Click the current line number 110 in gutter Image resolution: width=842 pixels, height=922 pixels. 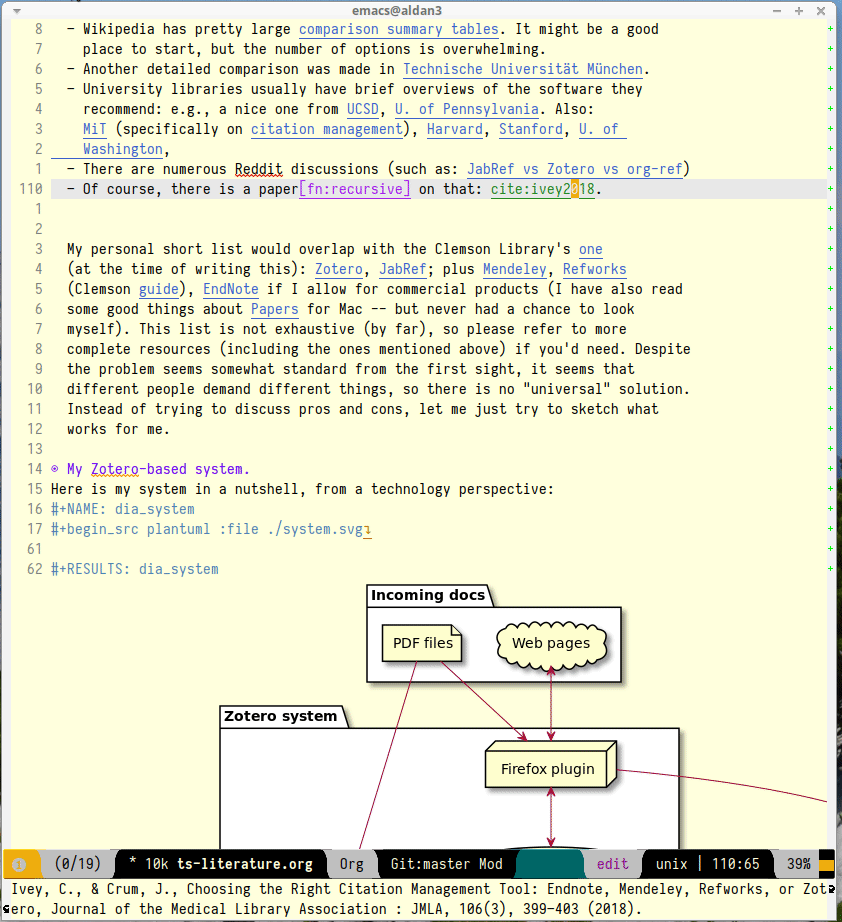(31, 189)
